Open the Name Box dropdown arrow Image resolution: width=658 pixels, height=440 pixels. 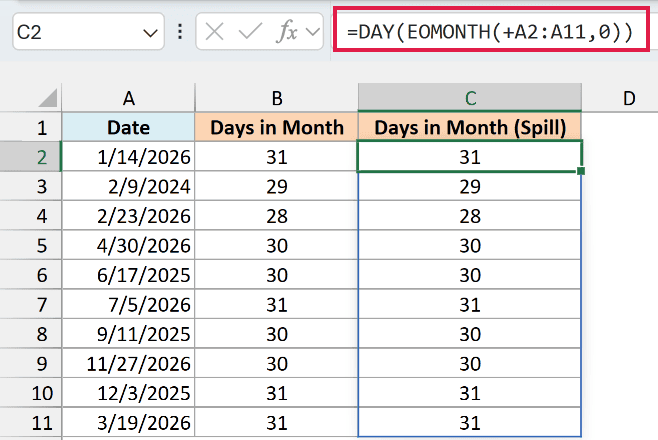coord(150,33)
